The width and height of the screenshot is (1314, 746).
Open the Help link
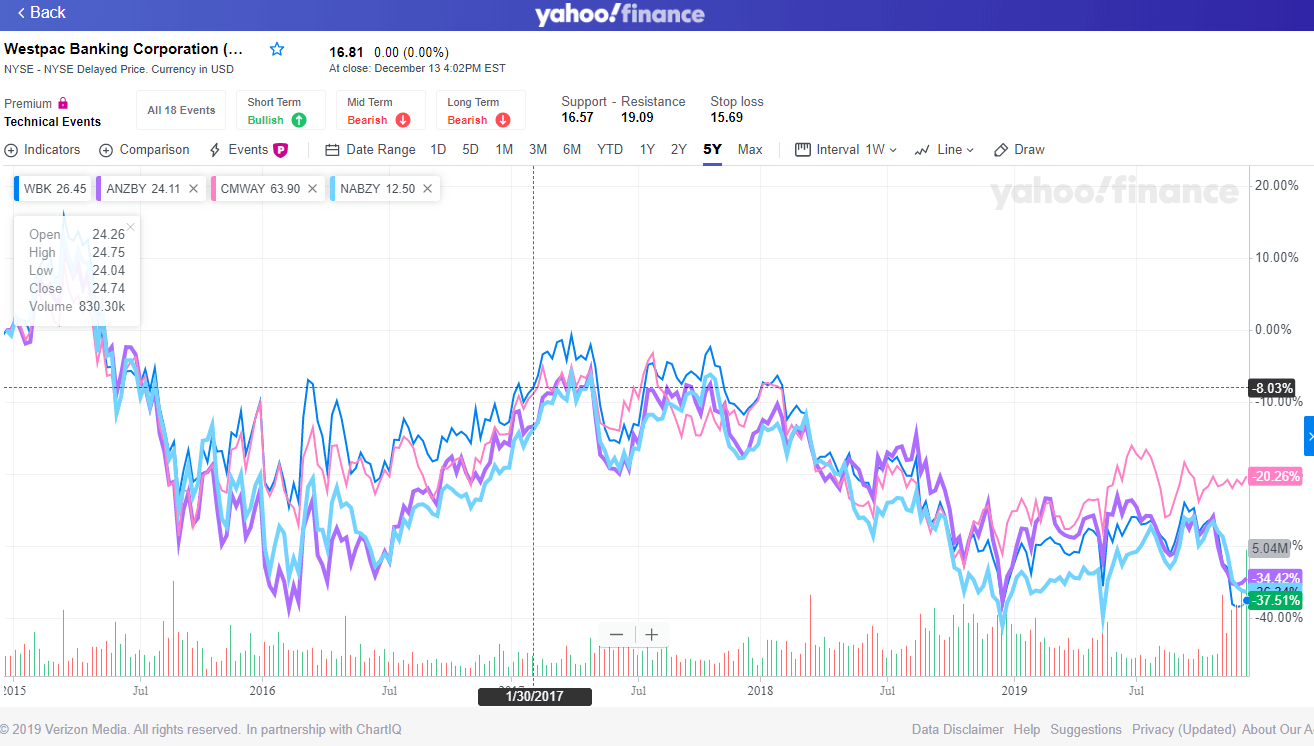click(x=1026, y=730)
